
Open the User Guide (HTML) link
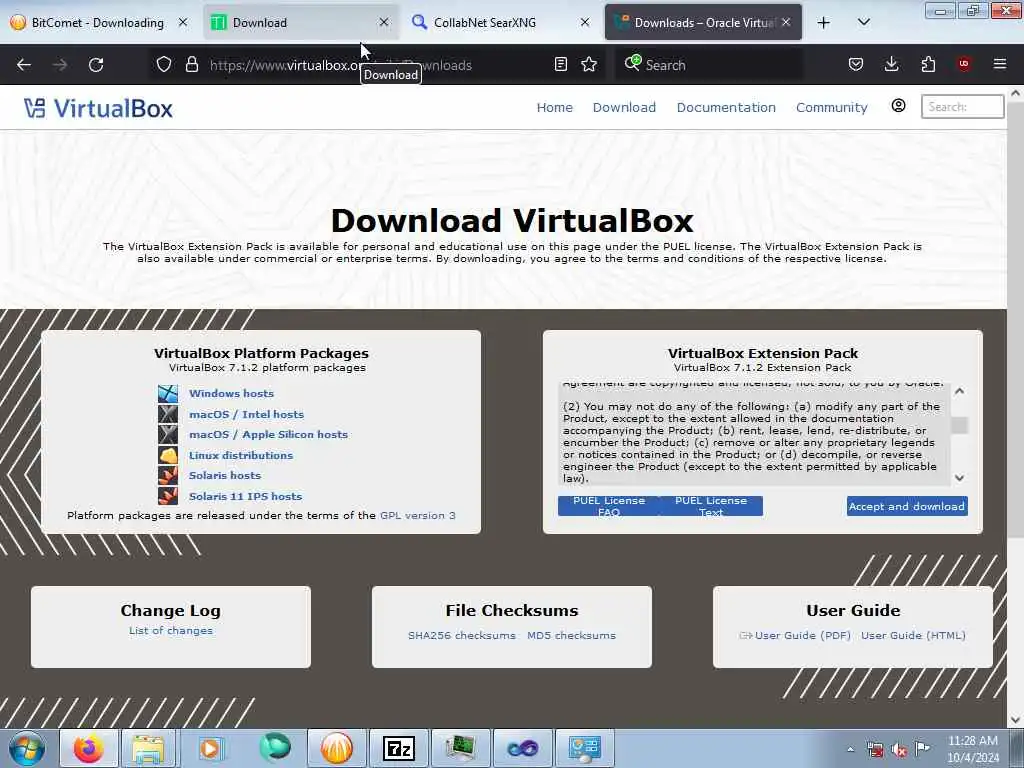(913, 635)
